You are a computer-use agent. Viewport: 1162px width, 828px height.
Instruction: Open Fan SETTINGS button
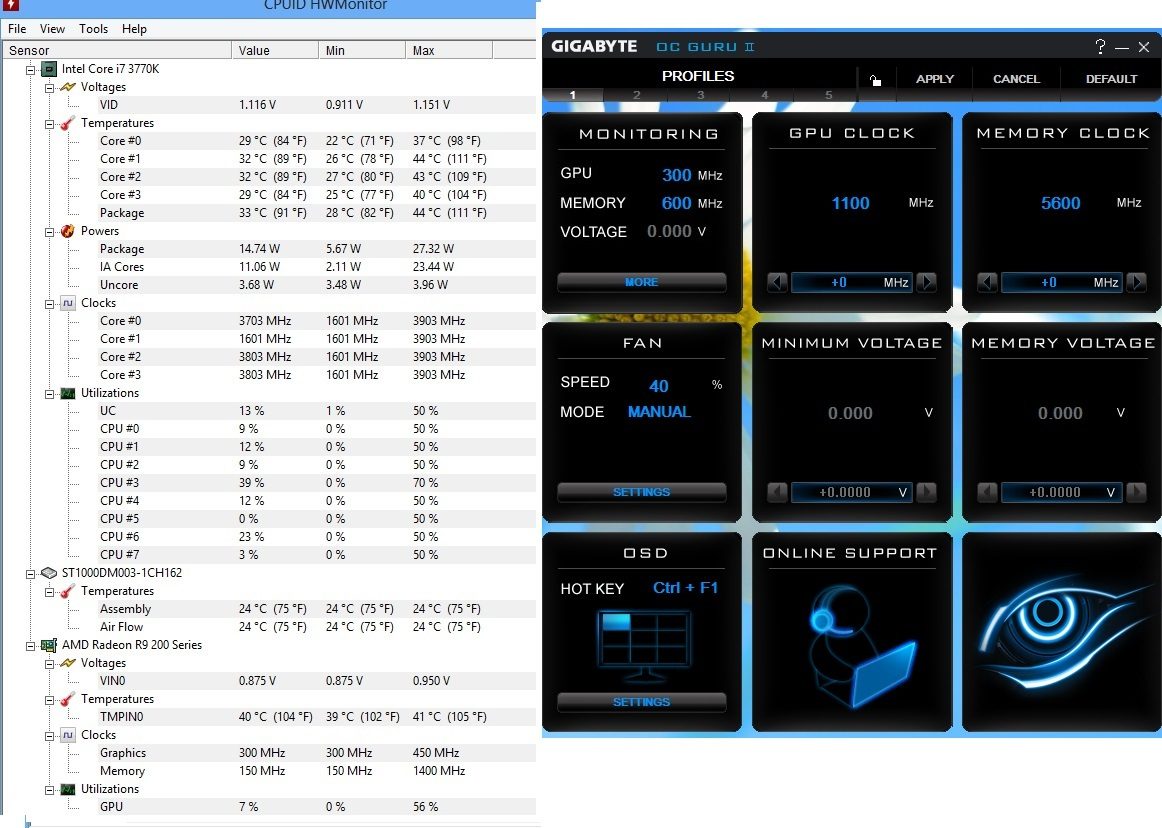click(x=642, y=492)
